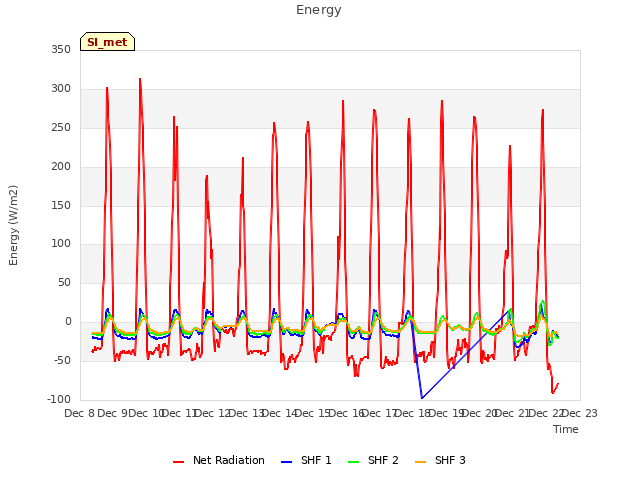Image resolution: width=640 pixels, height=480 pixels.
Task: Click the Time x-axis label
Action: coord(566,429)
